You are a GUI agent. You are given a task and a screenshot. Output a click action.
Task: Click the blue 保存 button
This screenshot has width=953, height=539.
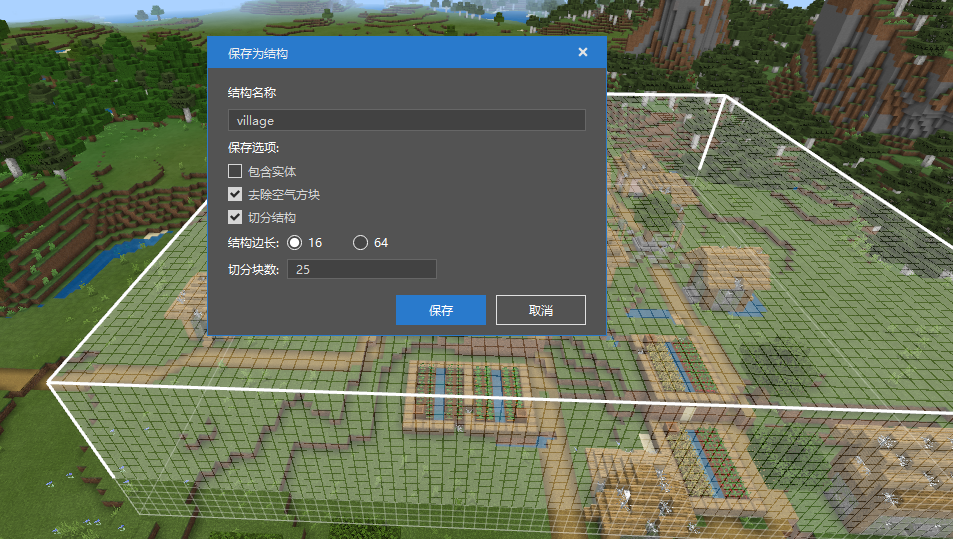[441, 310]
